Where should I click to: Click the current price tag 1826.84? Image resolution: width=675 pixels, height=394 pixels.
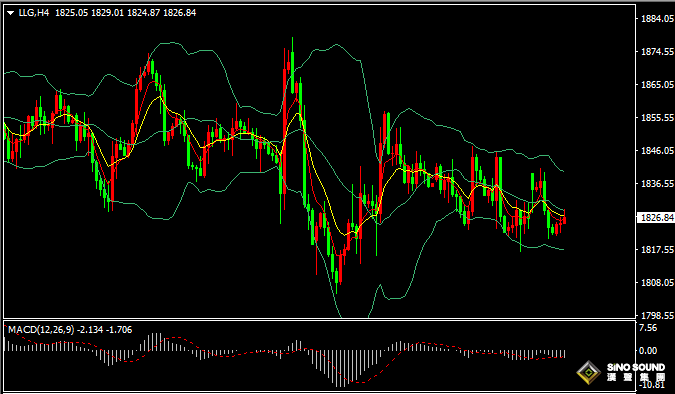(x=657, y=218)
